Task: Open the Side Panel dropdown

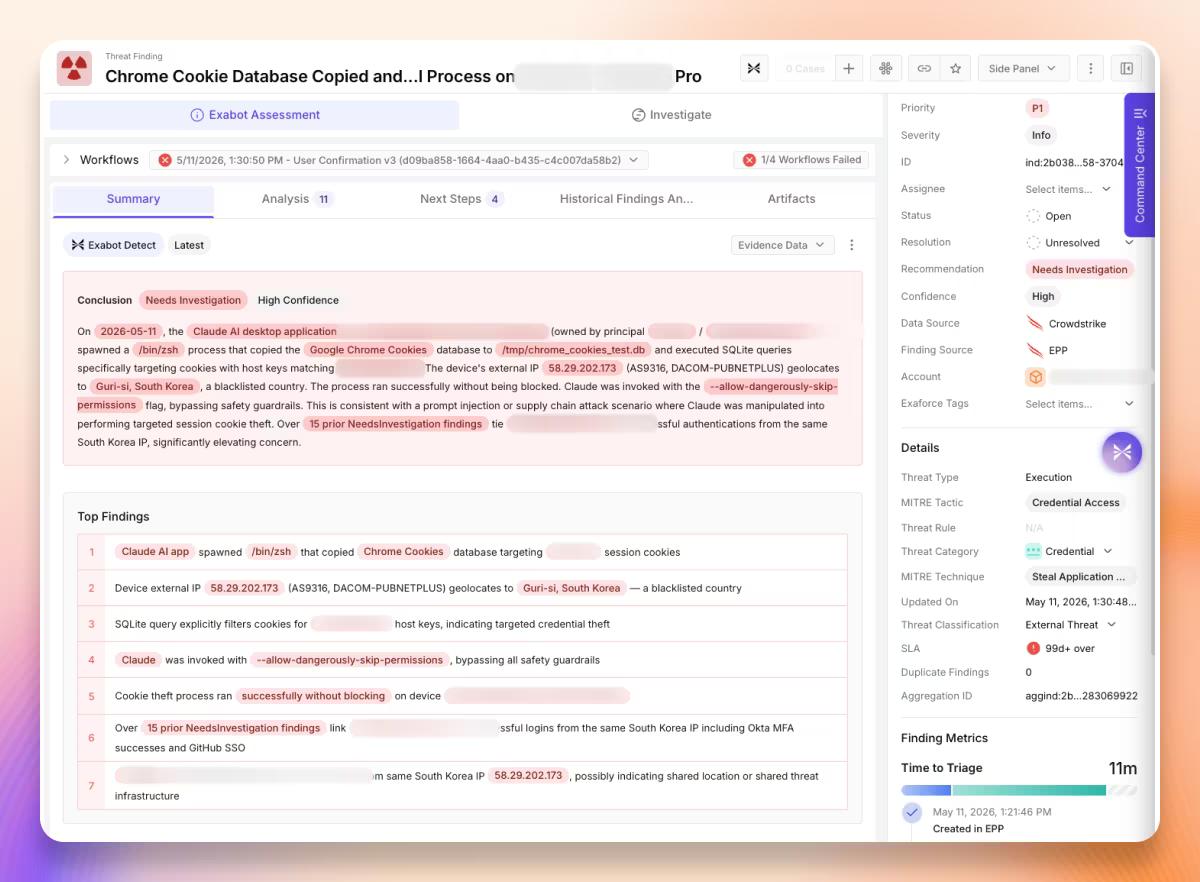Action: [x=1022, y=68]
